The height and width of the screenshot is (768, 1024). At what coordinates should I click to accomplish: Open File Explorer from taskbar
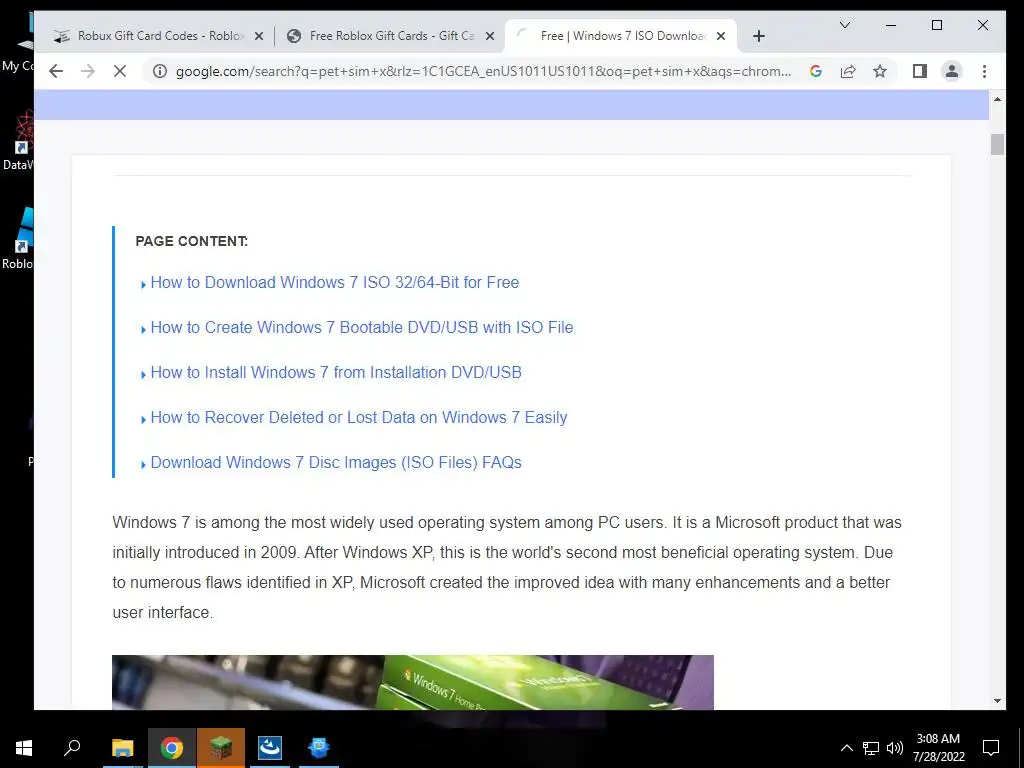122,748
